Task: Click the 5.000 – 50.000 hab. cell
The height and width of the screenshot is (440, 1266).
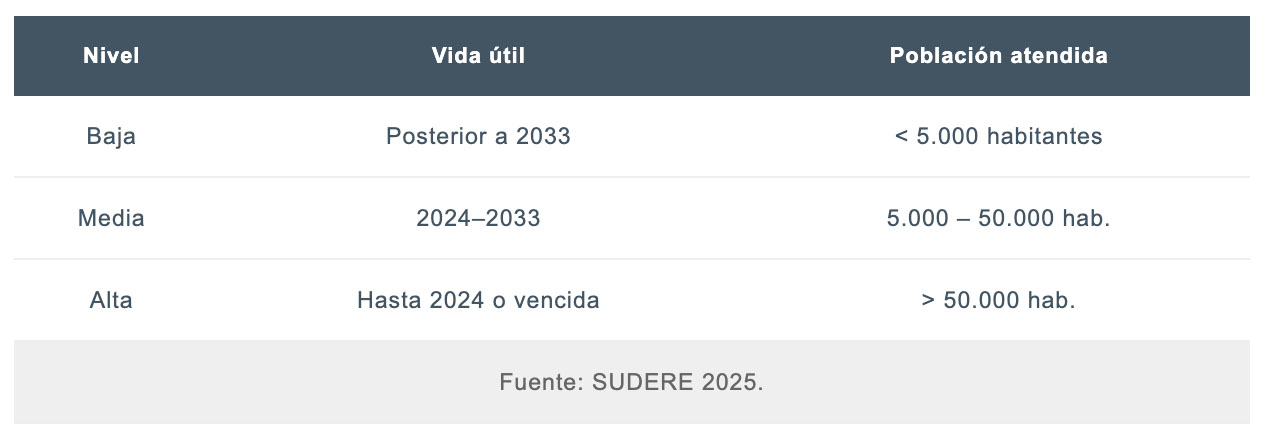Action: 998,219
